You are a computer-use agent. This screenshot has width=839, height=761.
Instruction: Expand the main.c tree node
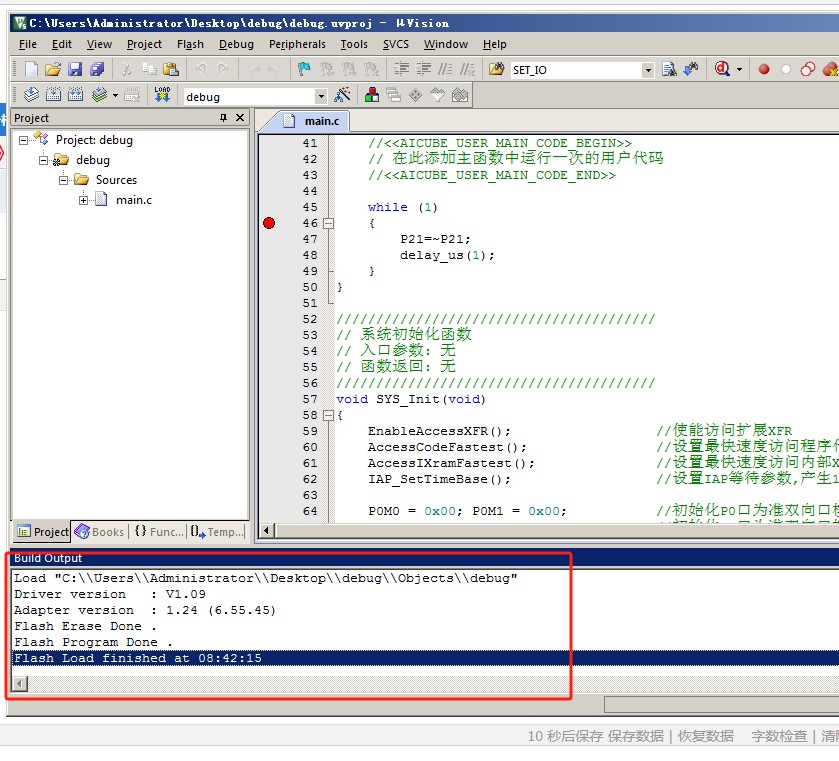click(83, 200)
